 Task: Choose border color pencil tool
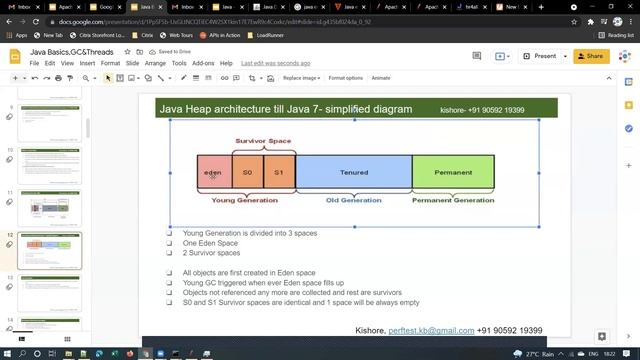(184, 78)
